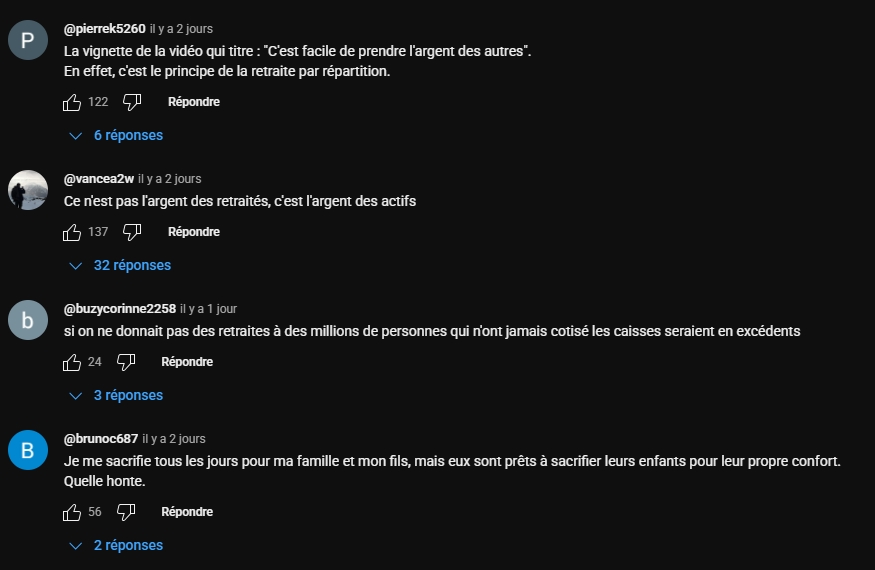Screen dimensions: 875x570
Task: Like @buzycorinne2258's comment
Action: tap(72, 362)
